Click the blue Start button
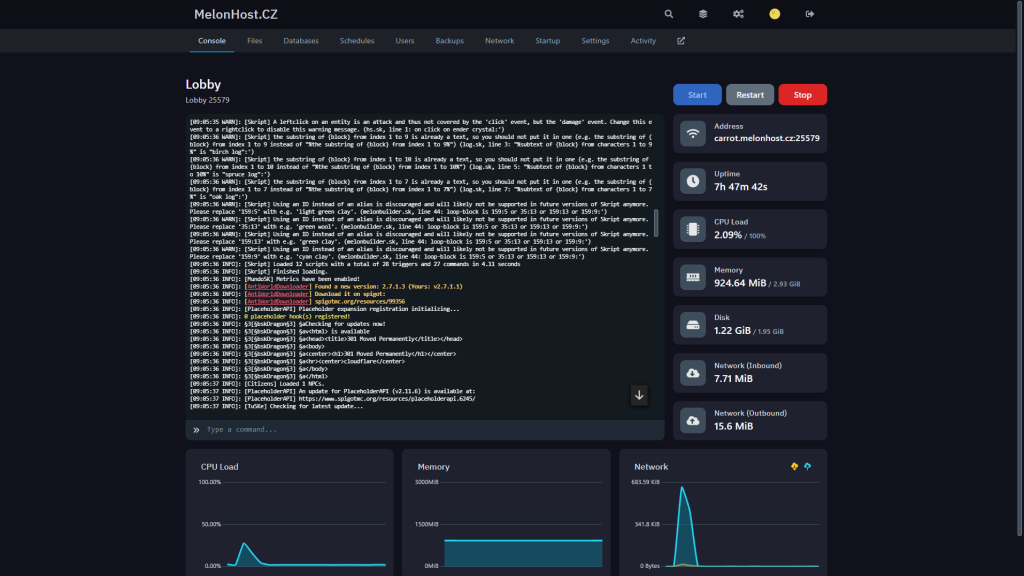Viewport: 1024px width, 576px height. pyautogui.click(x=697, y=95)
